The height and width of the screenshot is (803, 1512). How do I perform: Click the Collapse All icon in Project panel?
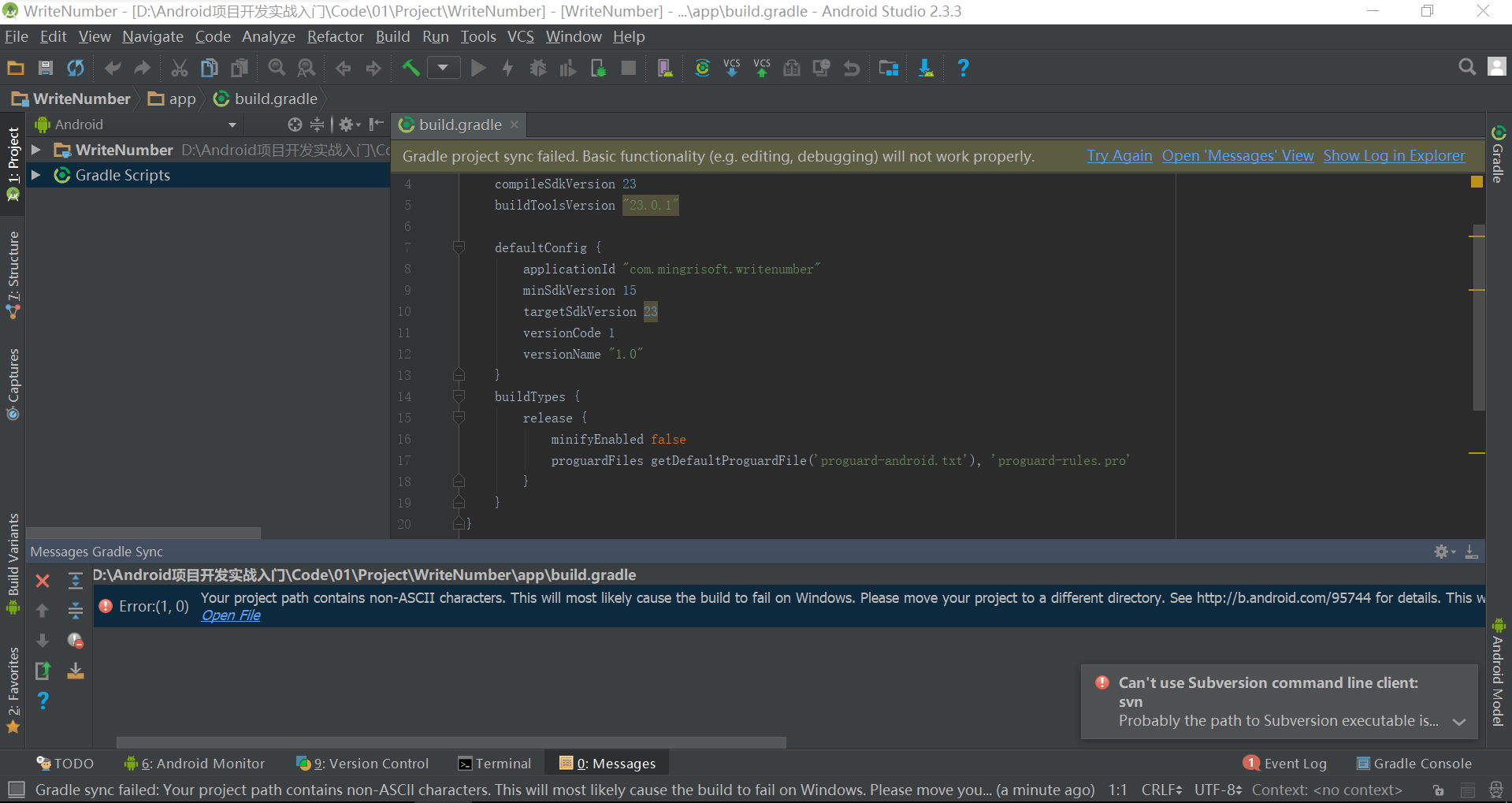pyautogui.click(x=317, y=125)
